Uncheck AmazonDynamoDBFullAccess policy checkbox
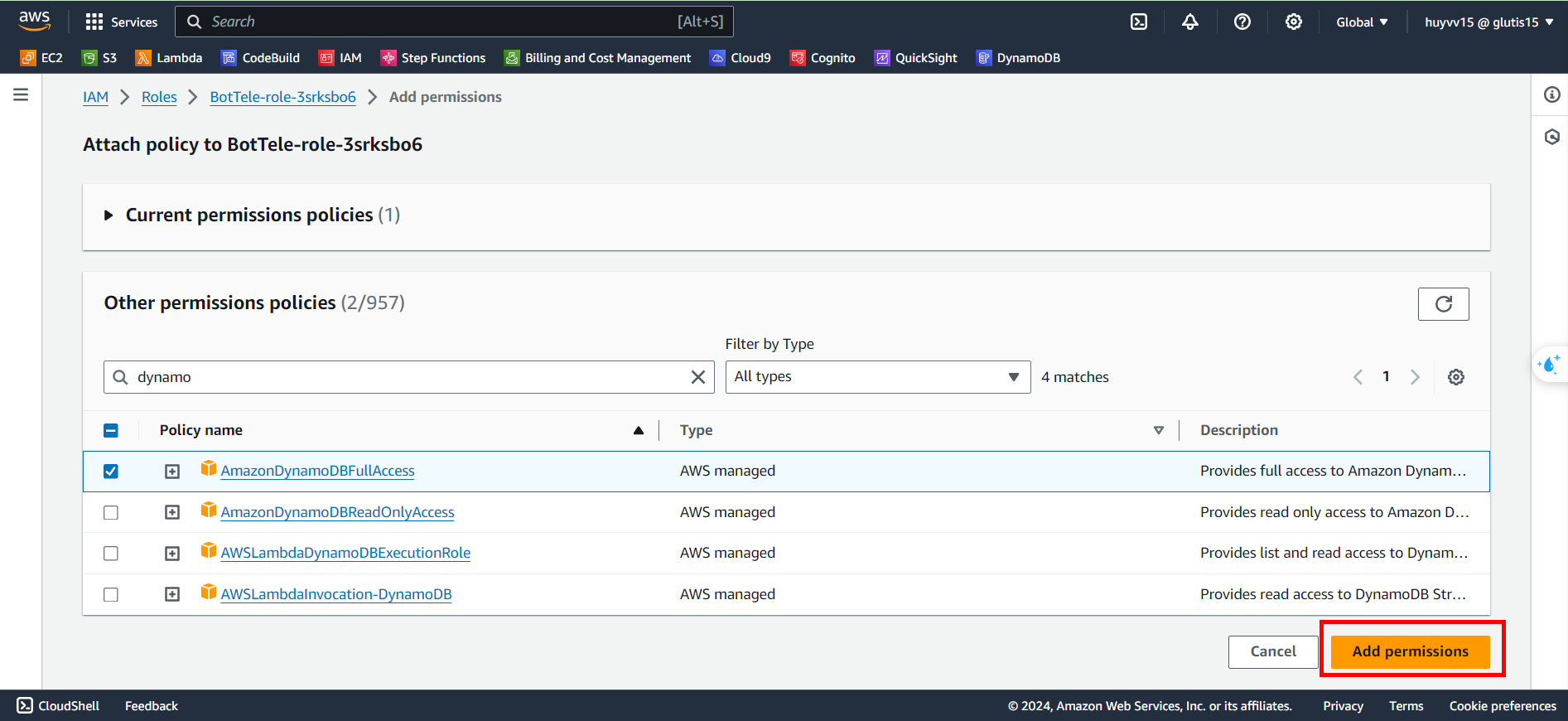This screenshot has height=721, width=1568. coord(111,471)
